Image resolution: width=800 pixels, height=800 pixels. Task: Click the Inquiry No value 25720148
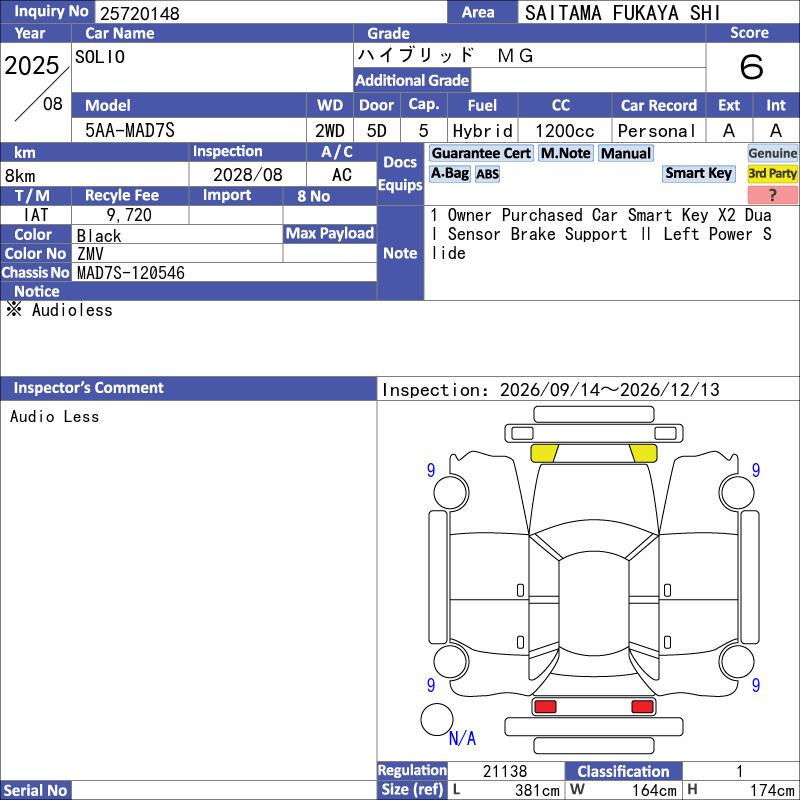coord(140,13)
